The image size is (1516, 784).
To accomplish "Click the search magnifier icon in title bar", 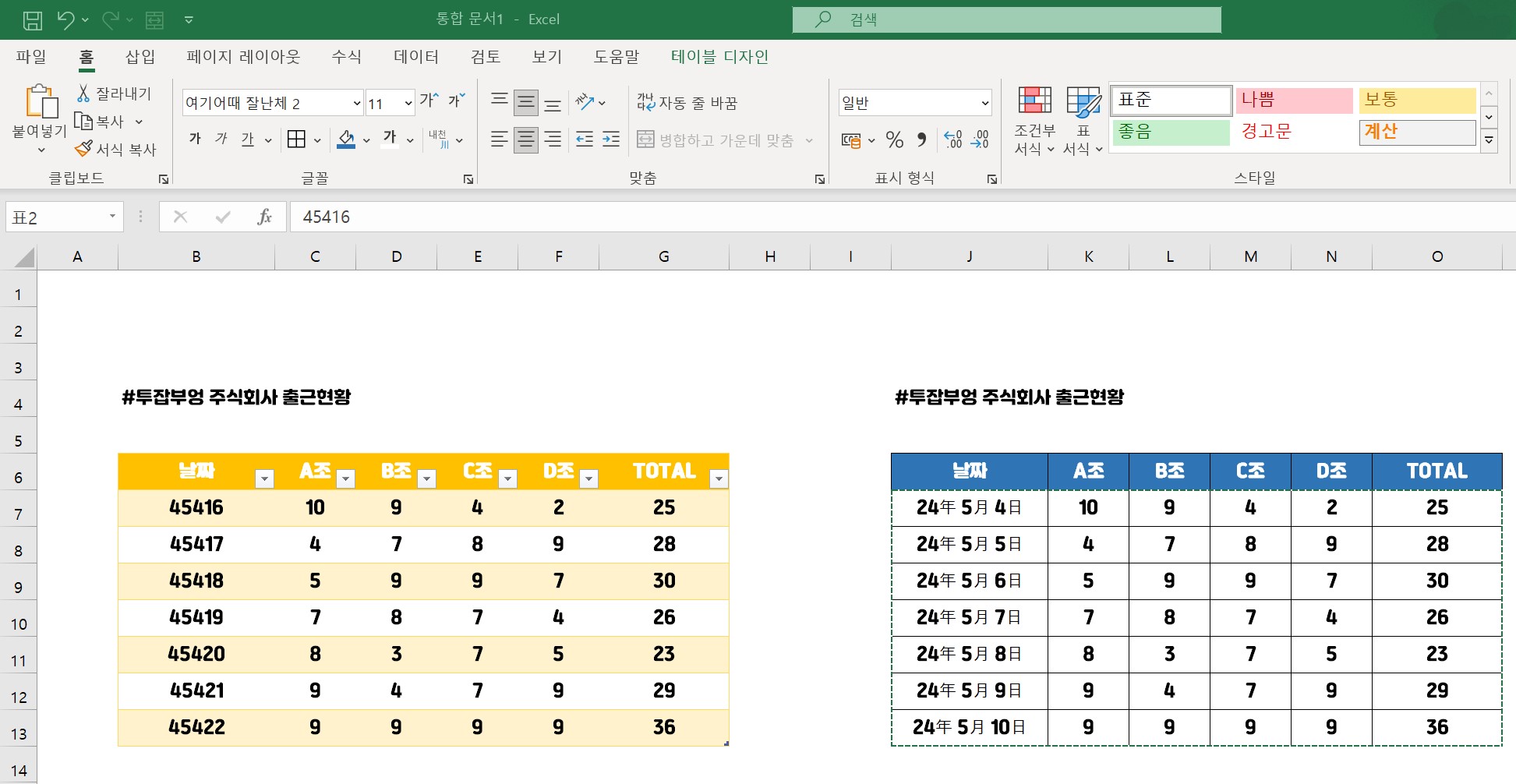I will pos(823,19).
